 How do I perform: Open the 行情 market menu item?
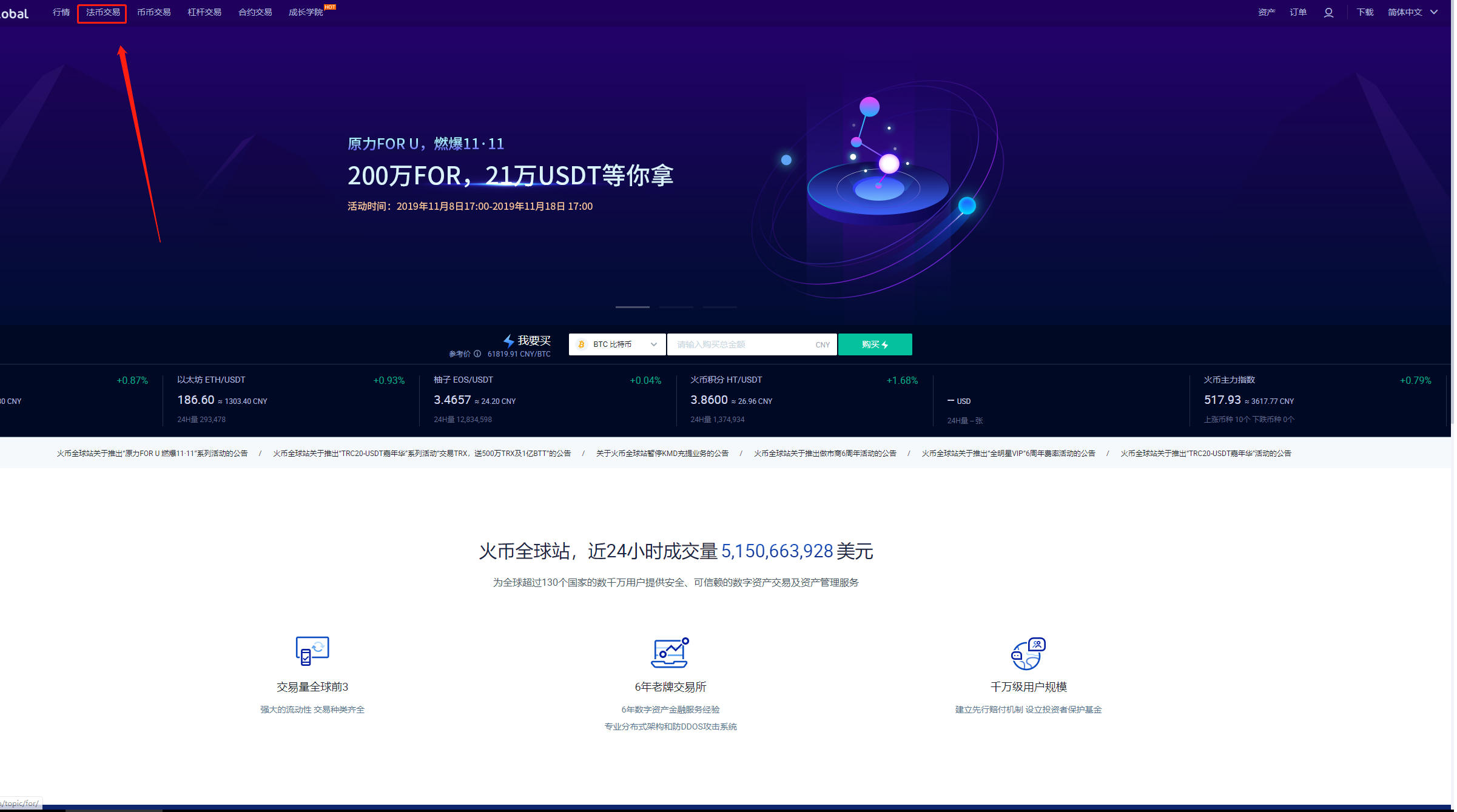coord(61,12)
